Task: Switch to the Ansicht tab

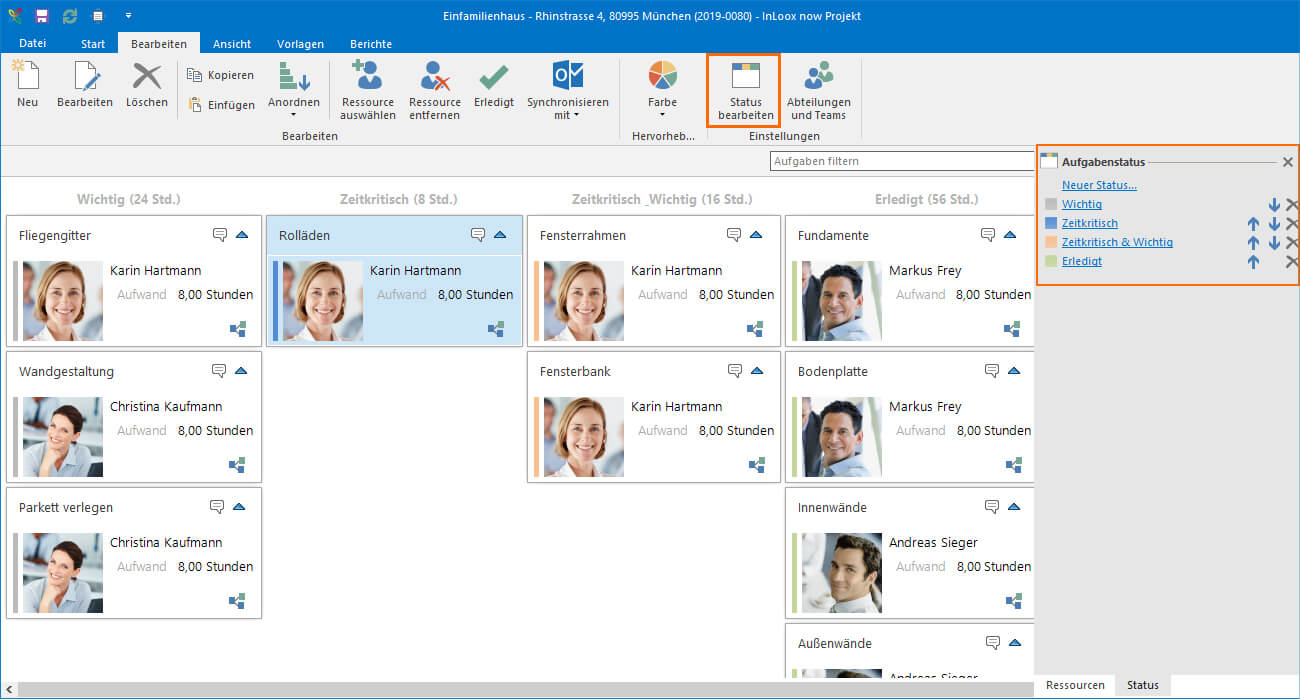Action: pyautogui.click(x=232, y=44)
